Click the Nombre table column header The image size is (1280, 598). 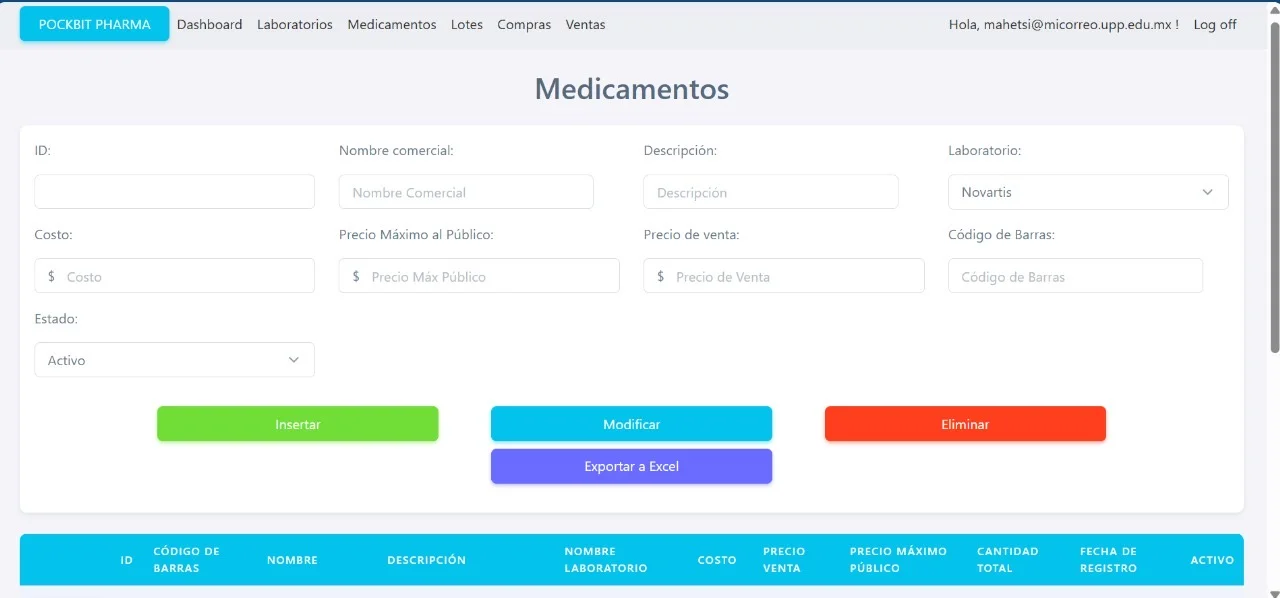tap(292, 560)
